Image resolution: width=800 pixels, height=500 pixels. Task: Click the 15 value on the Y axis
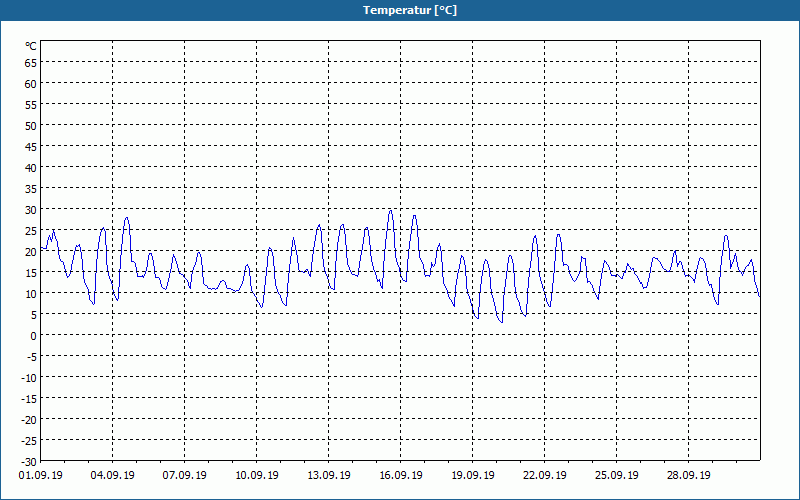[31, 272]
